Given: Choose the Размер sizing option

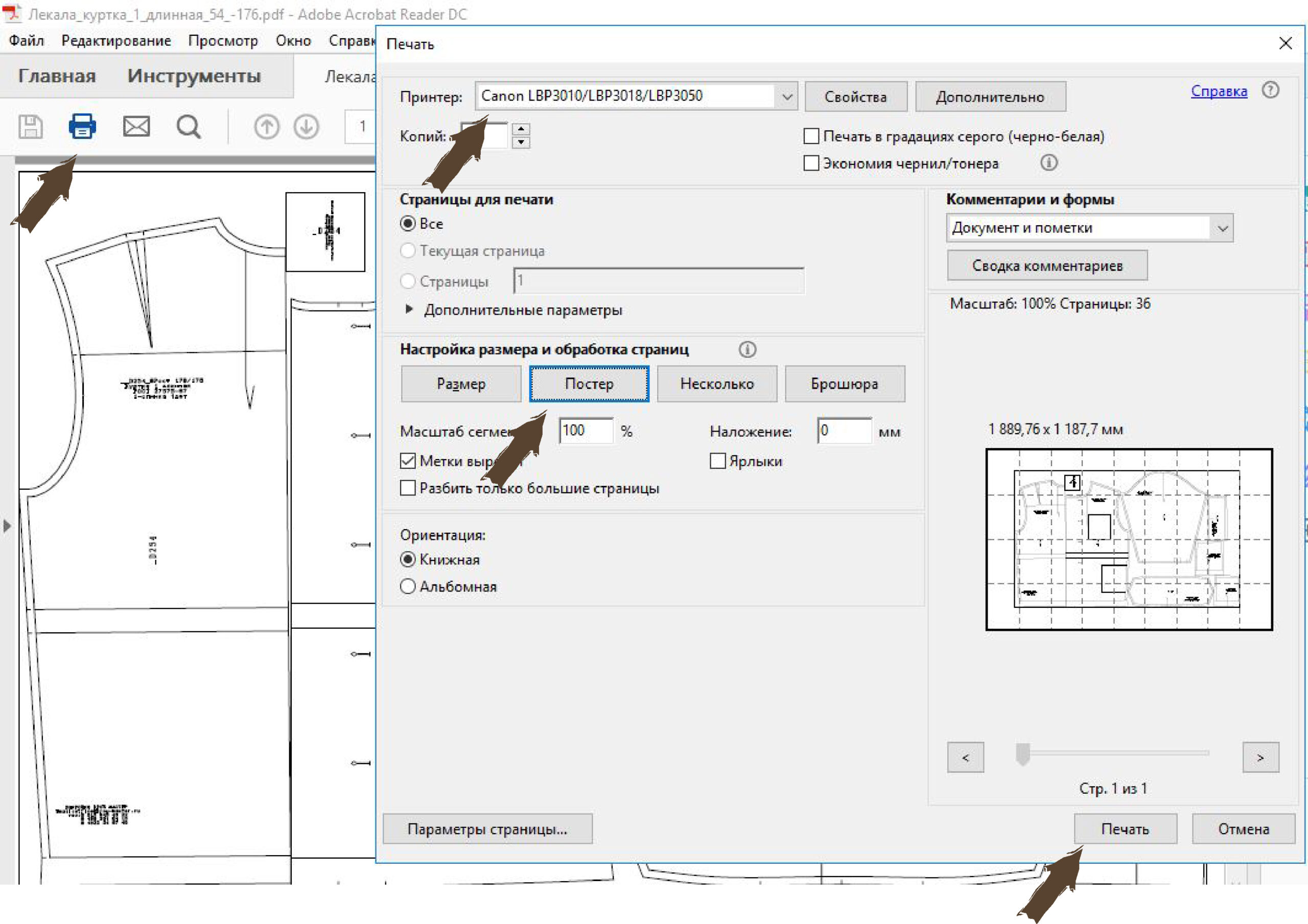Looking at the screenshot, I should pyautogui.click(x=461, y=384).
